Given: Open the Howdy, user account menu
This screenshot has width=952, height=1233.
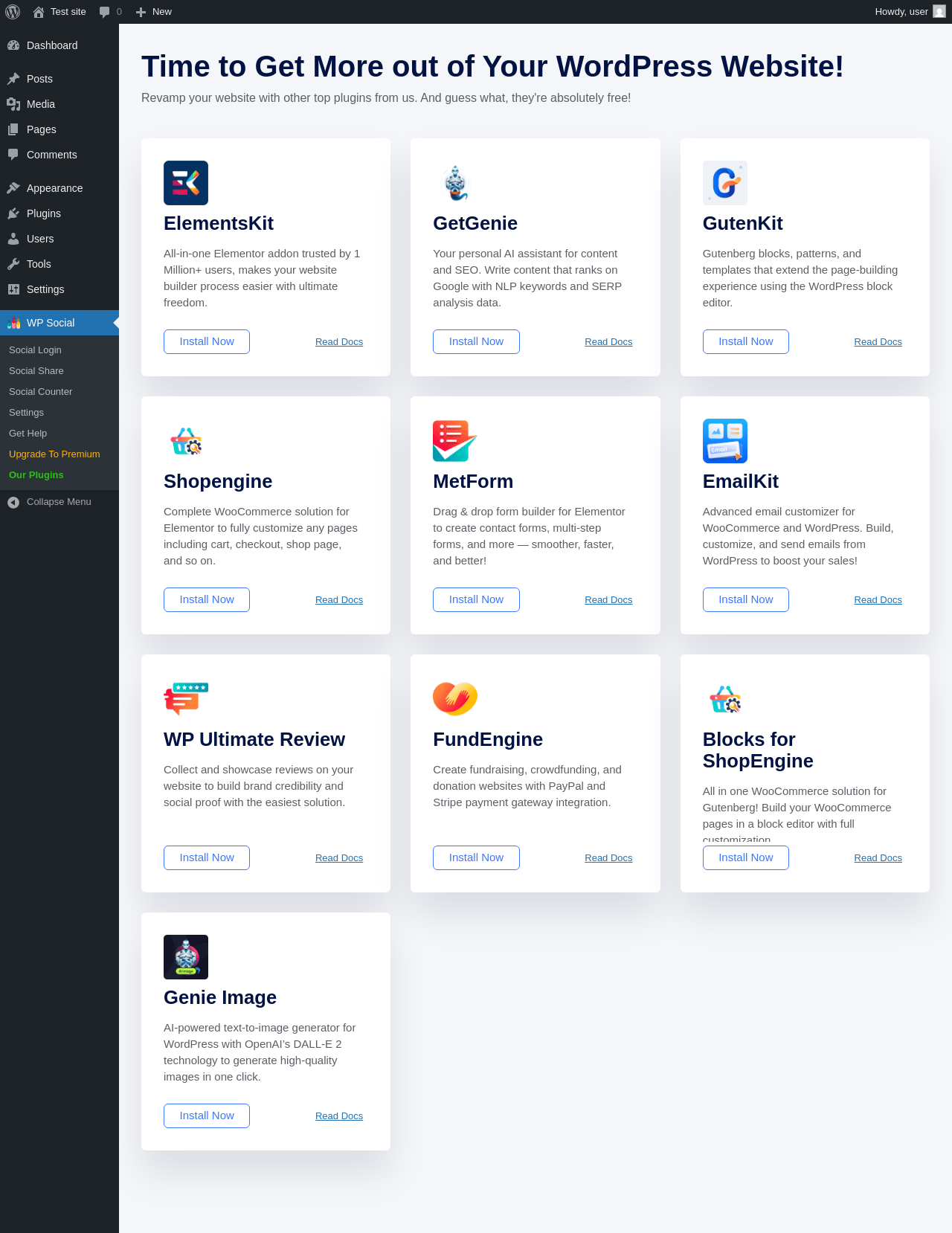Looking at the screenshot, I should click(x=910, y=12).
